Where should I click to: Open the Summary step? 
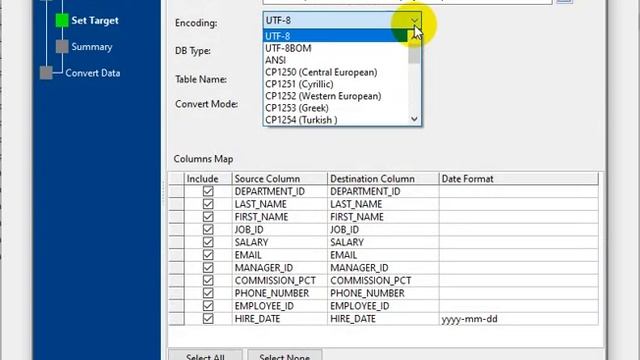pyautogui.click(x=91, y=47)
